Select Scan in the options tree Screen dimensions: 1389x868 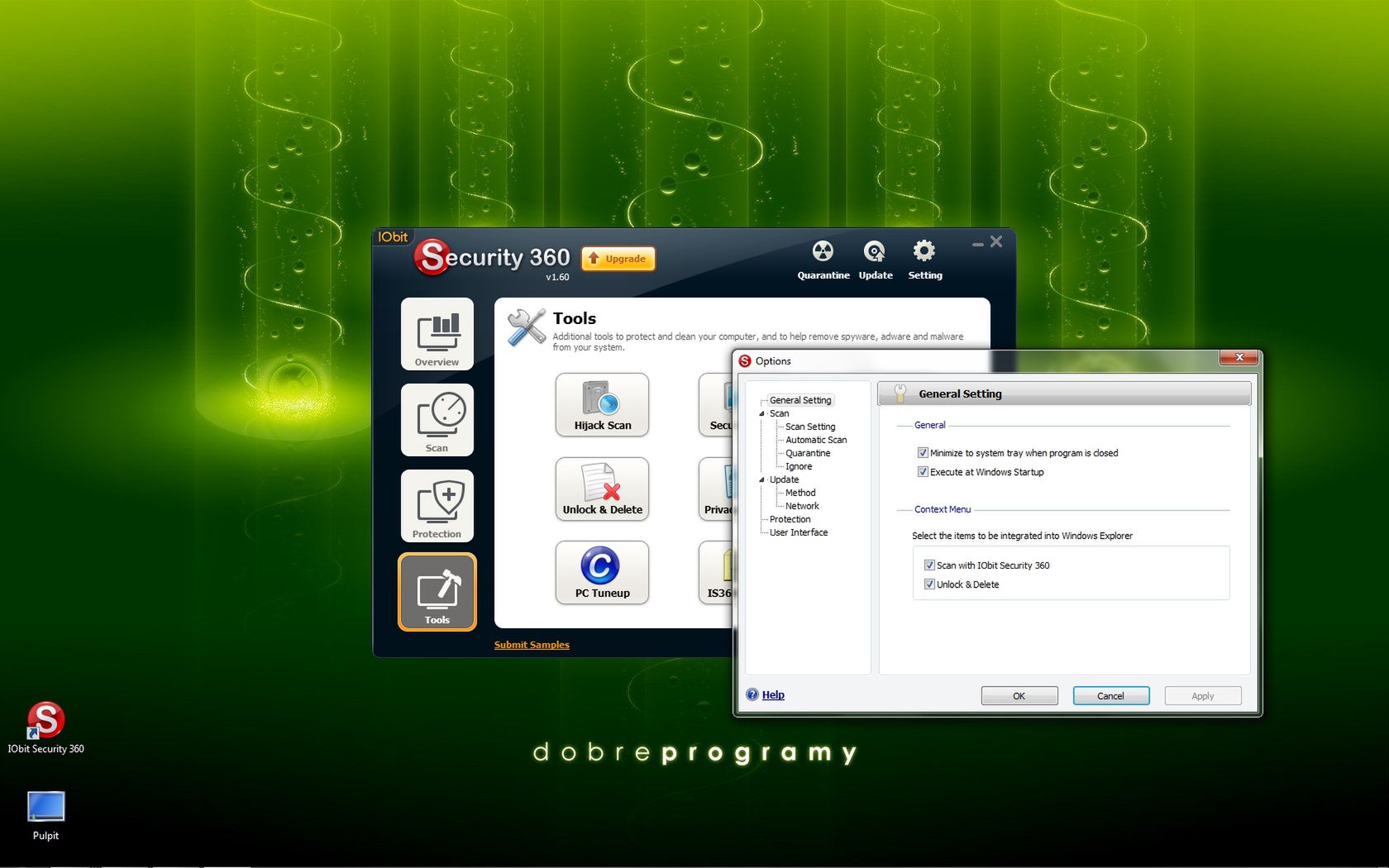779,413
